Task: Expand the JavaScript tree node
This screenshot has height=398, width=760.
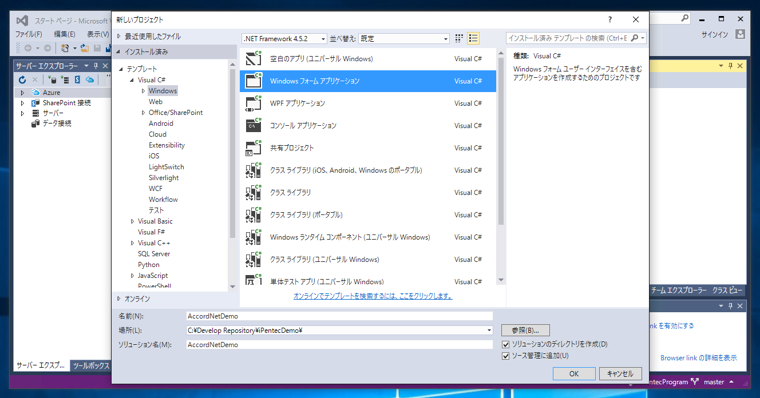Action: click(132, 275)
